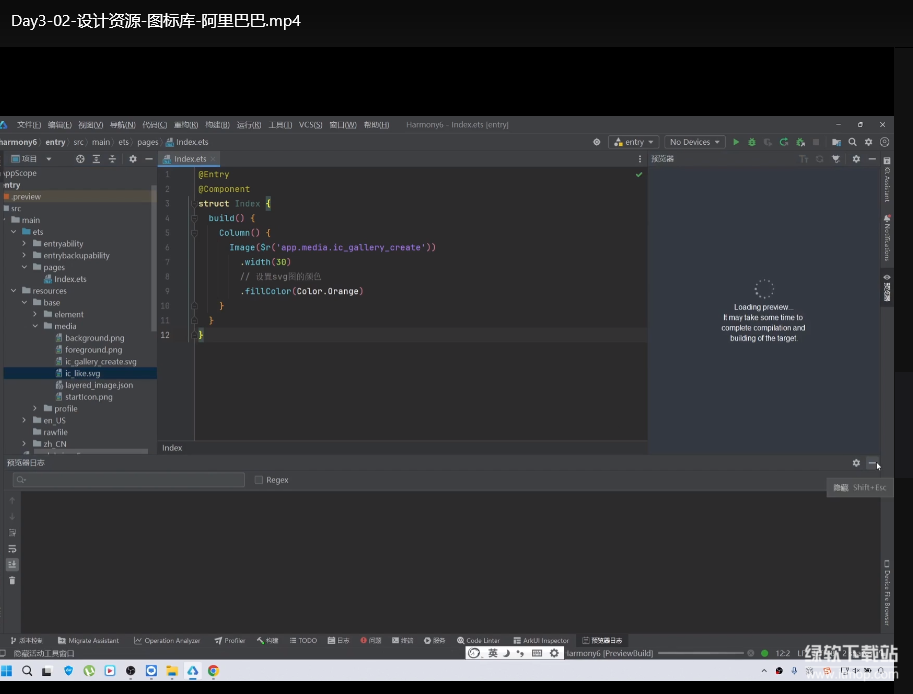Open project structure icon in top toolbar
The height and width of the screenshot is (694, 913).
[x=836, y=142]
